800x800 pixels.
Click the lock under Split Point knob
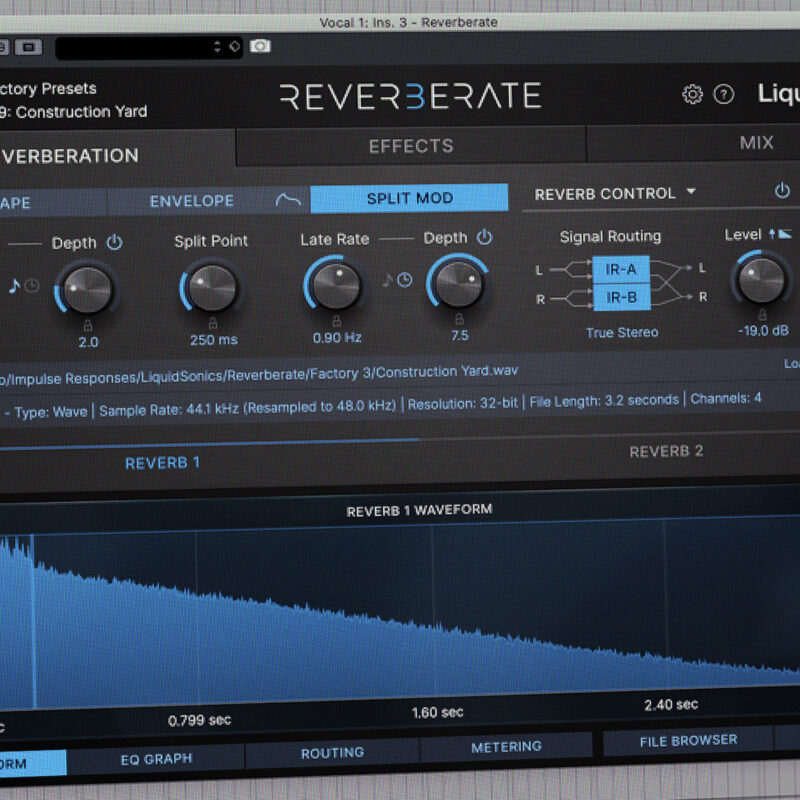coord(213,323)
